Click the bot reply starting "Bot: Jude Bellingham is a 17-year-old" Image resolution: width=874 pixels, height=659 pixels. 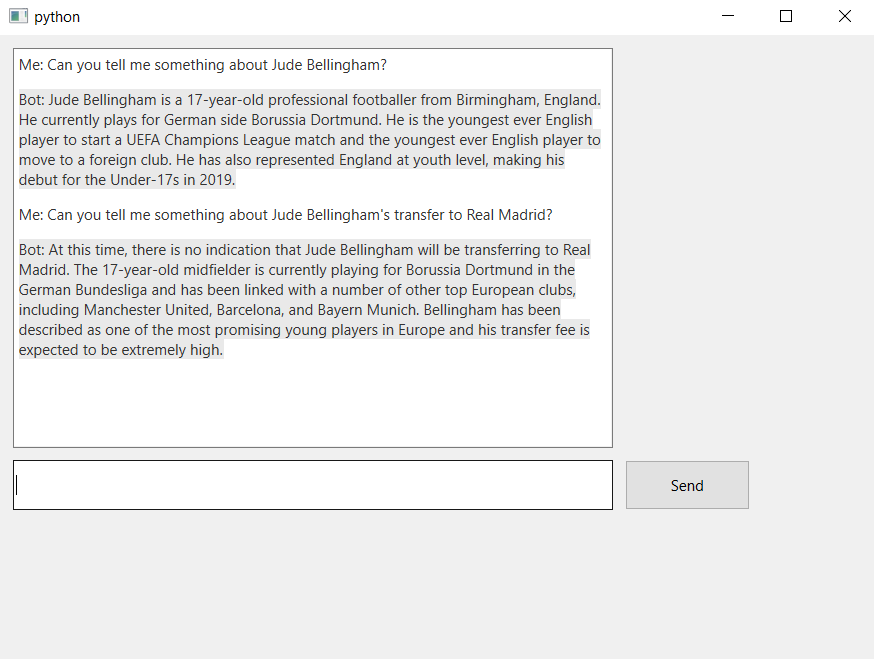(x=310, y=139)
